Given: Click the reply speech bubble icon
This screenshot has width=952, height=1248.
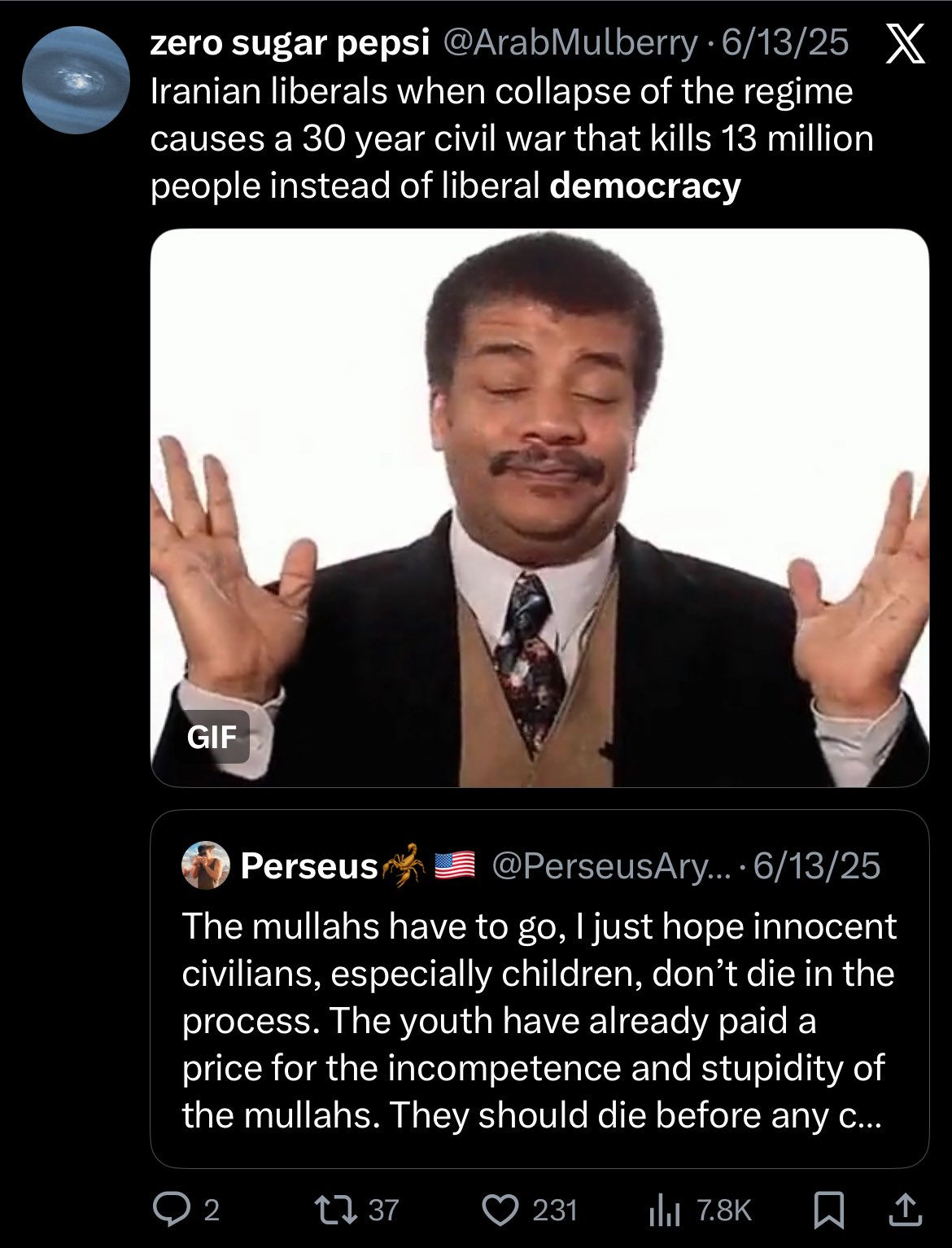Looking at the screenshot, I should click(x=171, y=1210).
